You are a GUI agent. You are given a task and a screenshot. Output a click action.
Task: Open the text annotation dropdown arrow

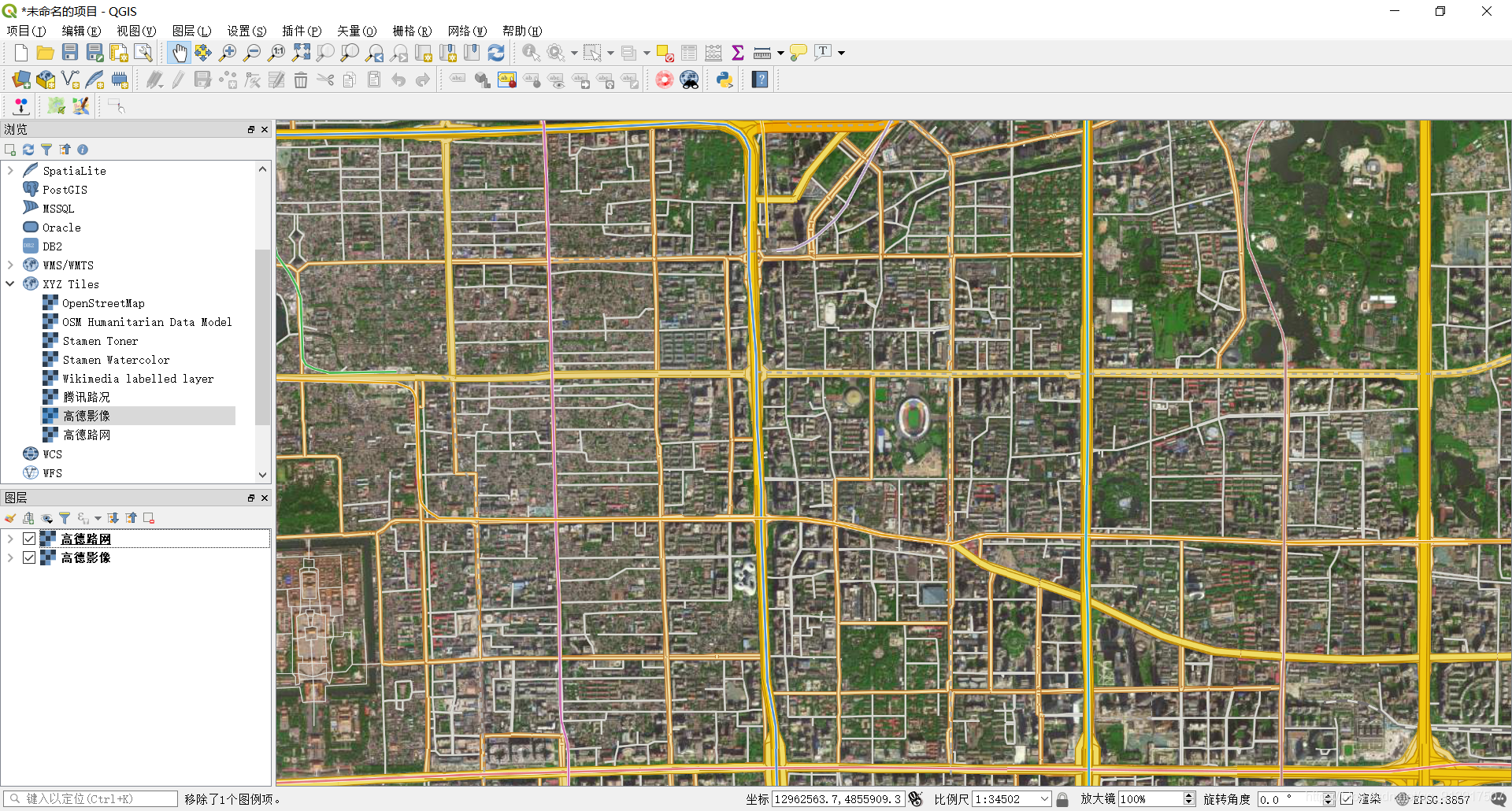click(841, 53)
